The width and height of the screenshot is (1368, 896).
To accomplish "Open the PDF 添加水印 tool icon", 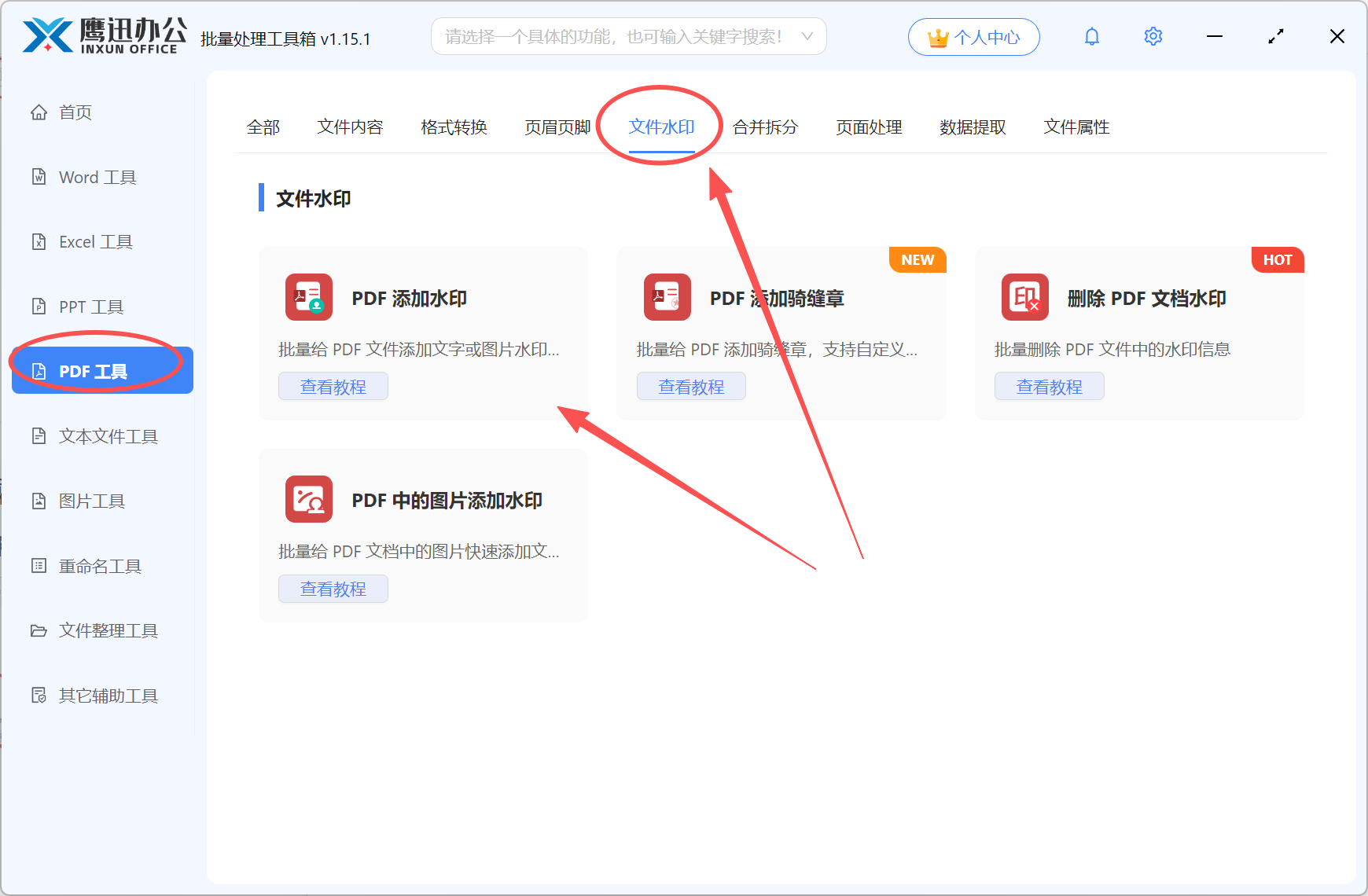I will pyautogui.click(x=308, y=297).
